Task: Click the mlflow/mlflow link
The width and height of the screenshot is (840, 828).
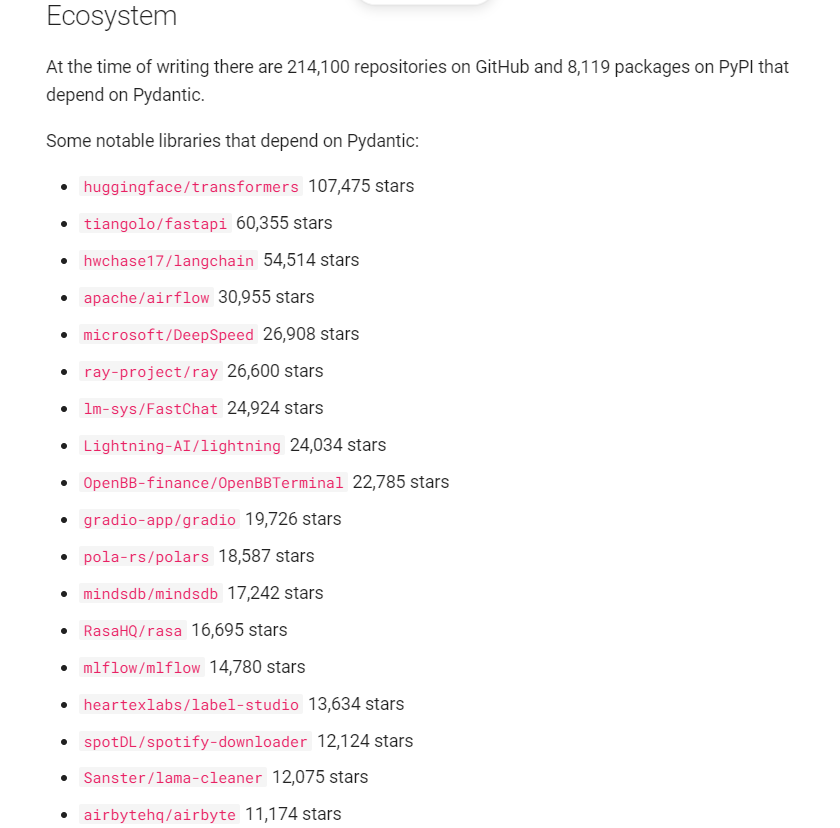Action: point(142,668)
